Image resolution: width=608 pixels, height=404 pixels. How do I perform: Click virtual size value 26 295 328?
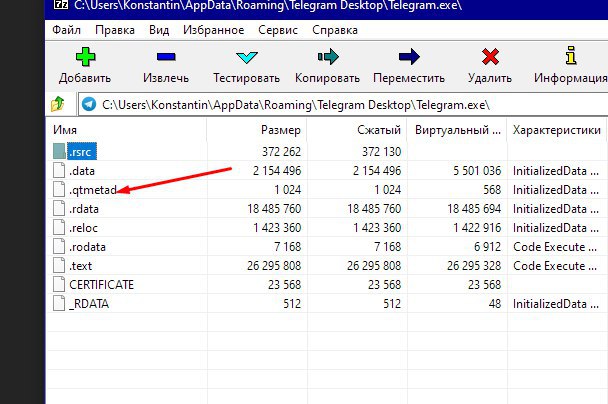[x=474, y=266]
